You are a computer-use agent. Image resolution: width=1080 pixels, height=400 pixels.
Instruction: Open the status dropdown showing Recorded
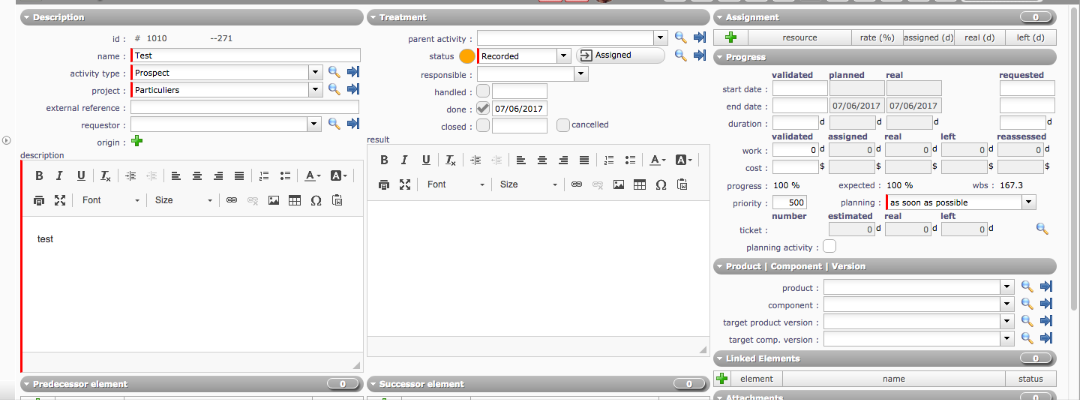click(564, 56)
